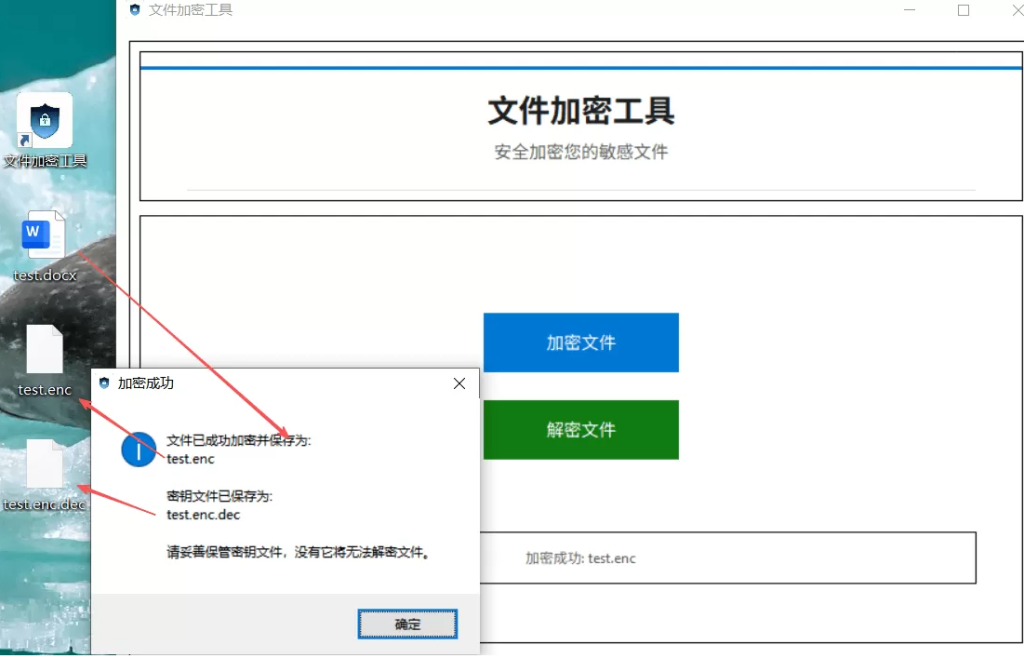Screen dimensions: 1024x658
Task: Click the test.enc.dec filename in dialog
Action: pyautogui.click(x=203, y=514)
